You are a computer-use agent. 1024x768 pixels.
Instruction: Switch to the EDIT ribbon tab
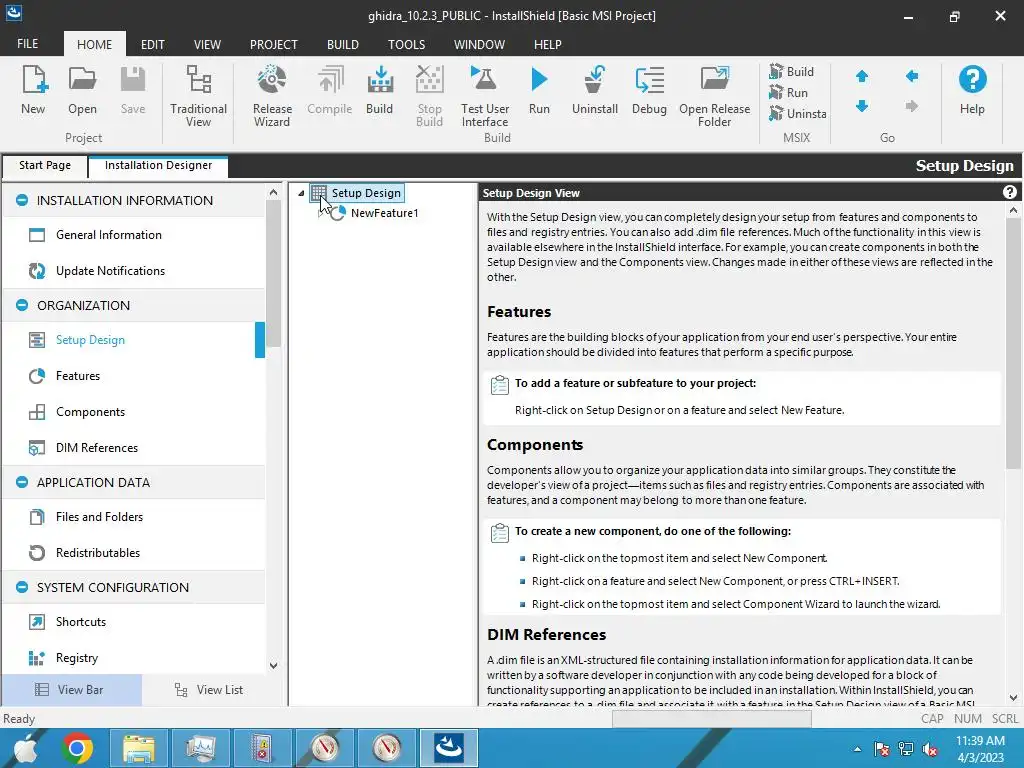152,44
